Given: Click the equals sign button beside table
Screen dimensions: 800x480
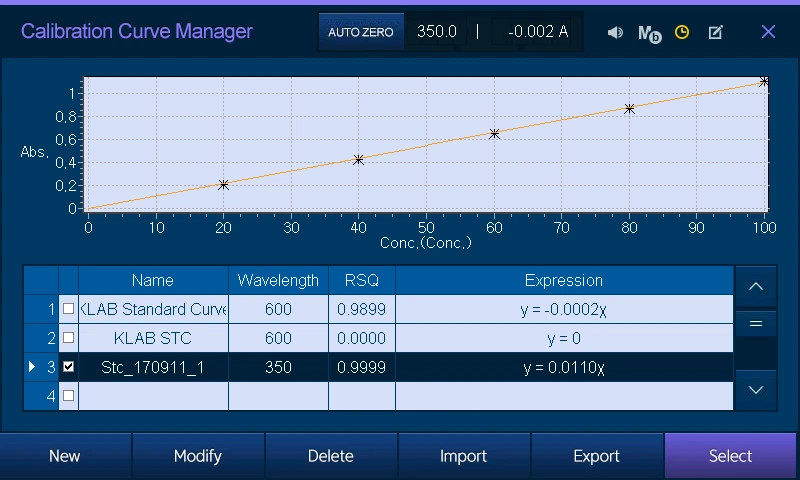Looking at the screenshot, I should click(755, 324).
